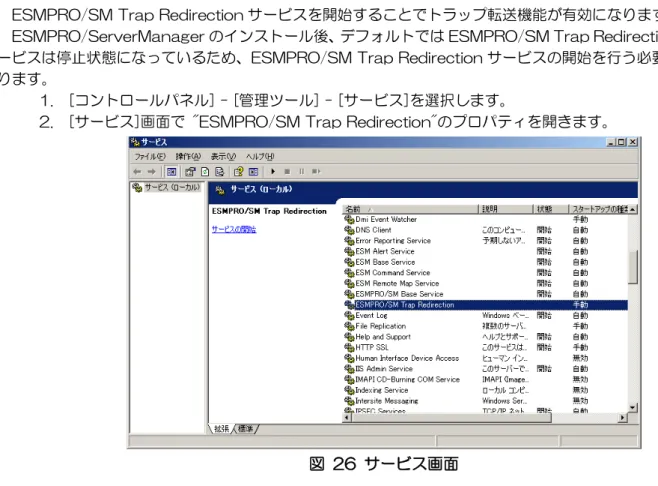Screen dimensions: 658x486
Task: Click the Help toolbar icon
Action: pyautogui.click(x=238, y=171)
